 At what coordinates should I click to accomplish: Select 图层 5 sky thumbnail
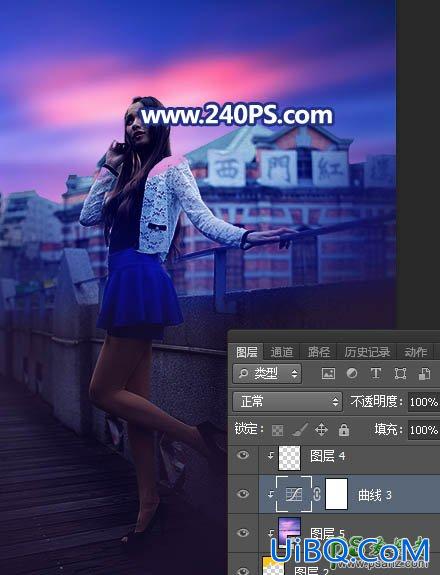289,532
